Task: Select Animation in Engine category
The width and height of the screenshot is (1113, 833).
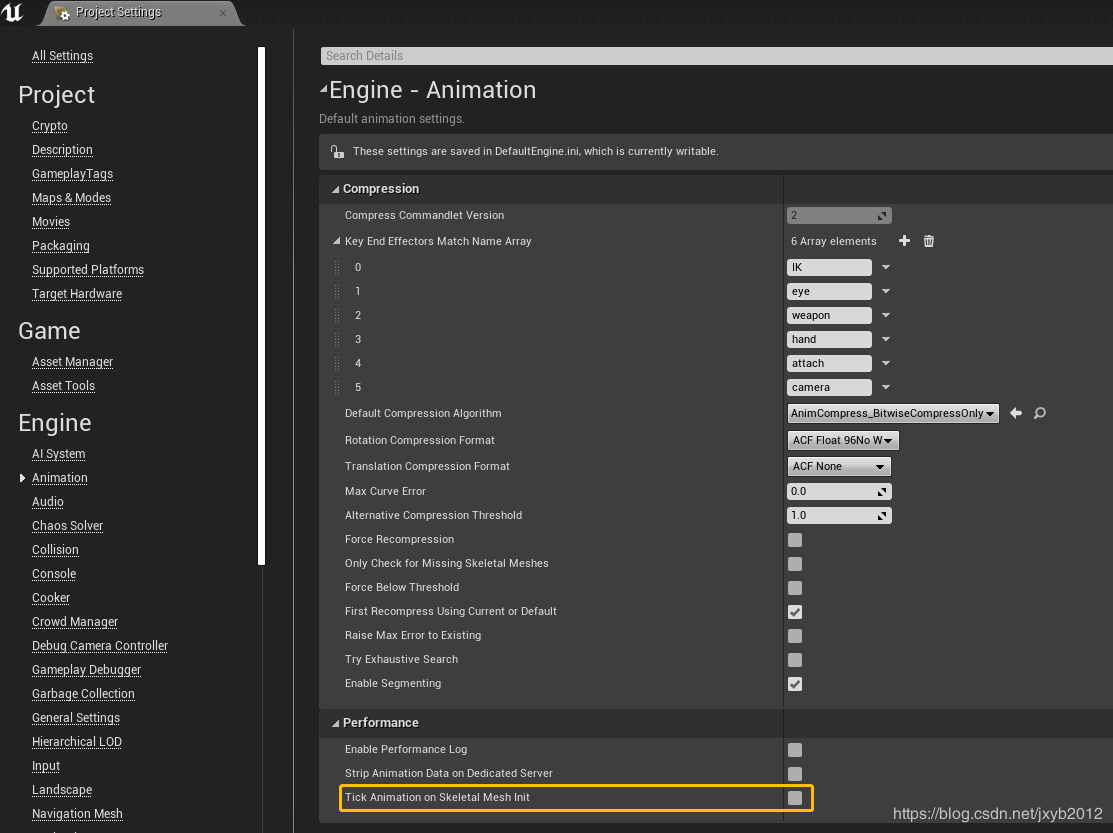Action: tap(60, 478)
